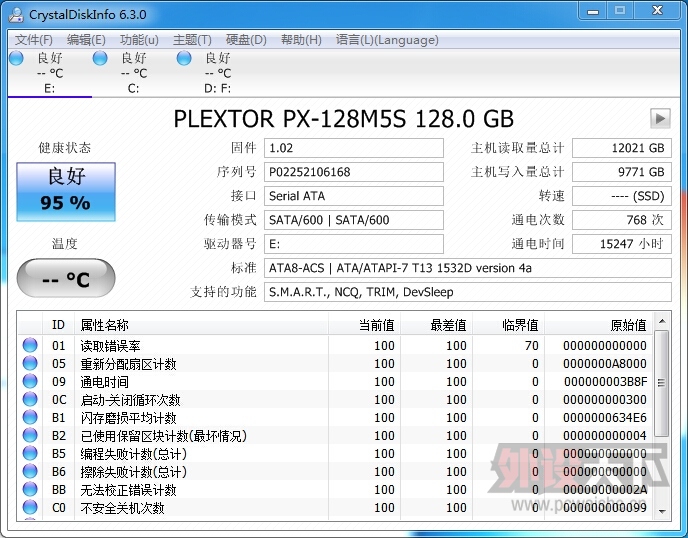Click the temperature -- °C indicator
This screenshot has height=538, width=688.
click(66, 279)
